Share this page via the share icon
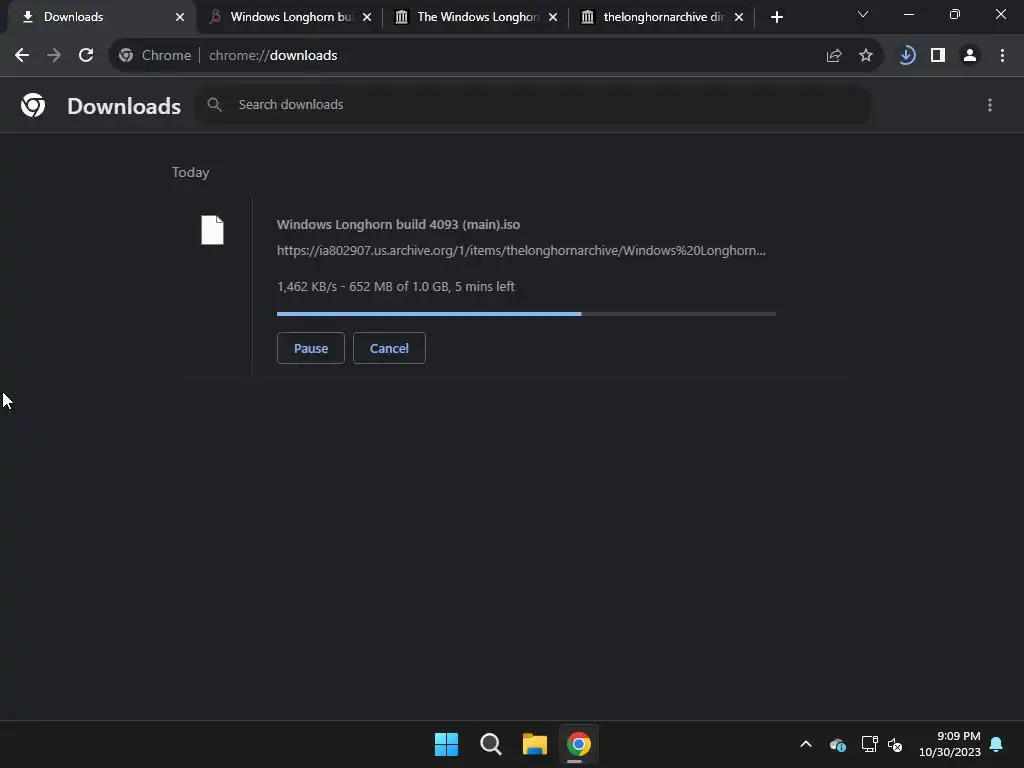The image size is (1024, 768). click(x=834, y=56)
